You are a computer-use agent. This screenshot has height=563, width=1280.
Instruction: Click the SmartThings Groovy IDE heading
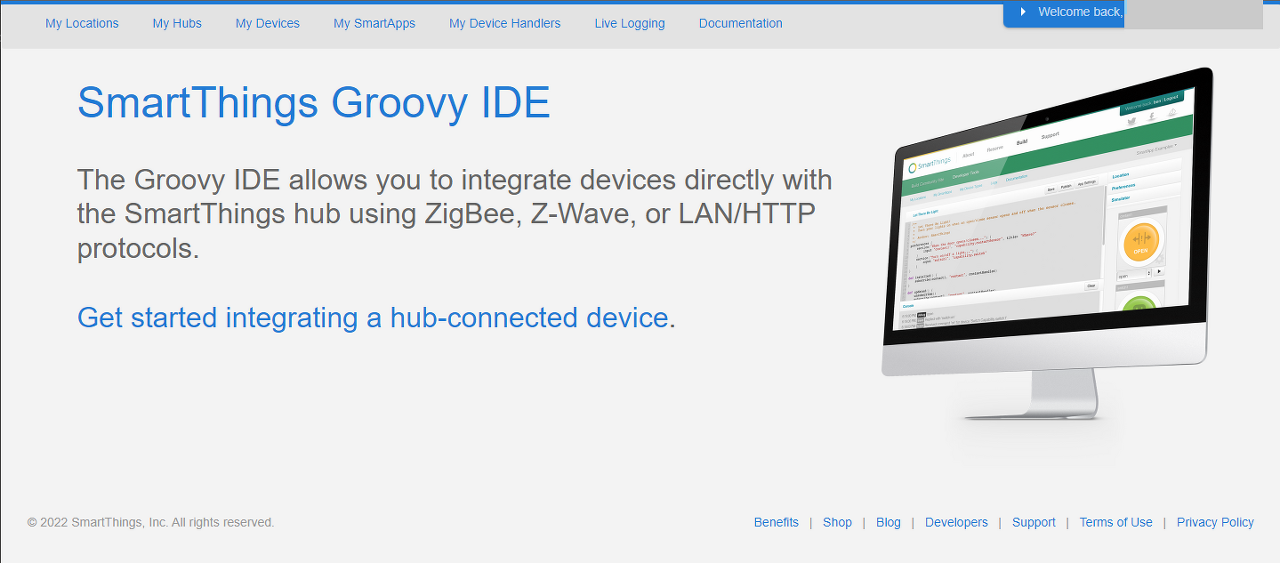314,103
